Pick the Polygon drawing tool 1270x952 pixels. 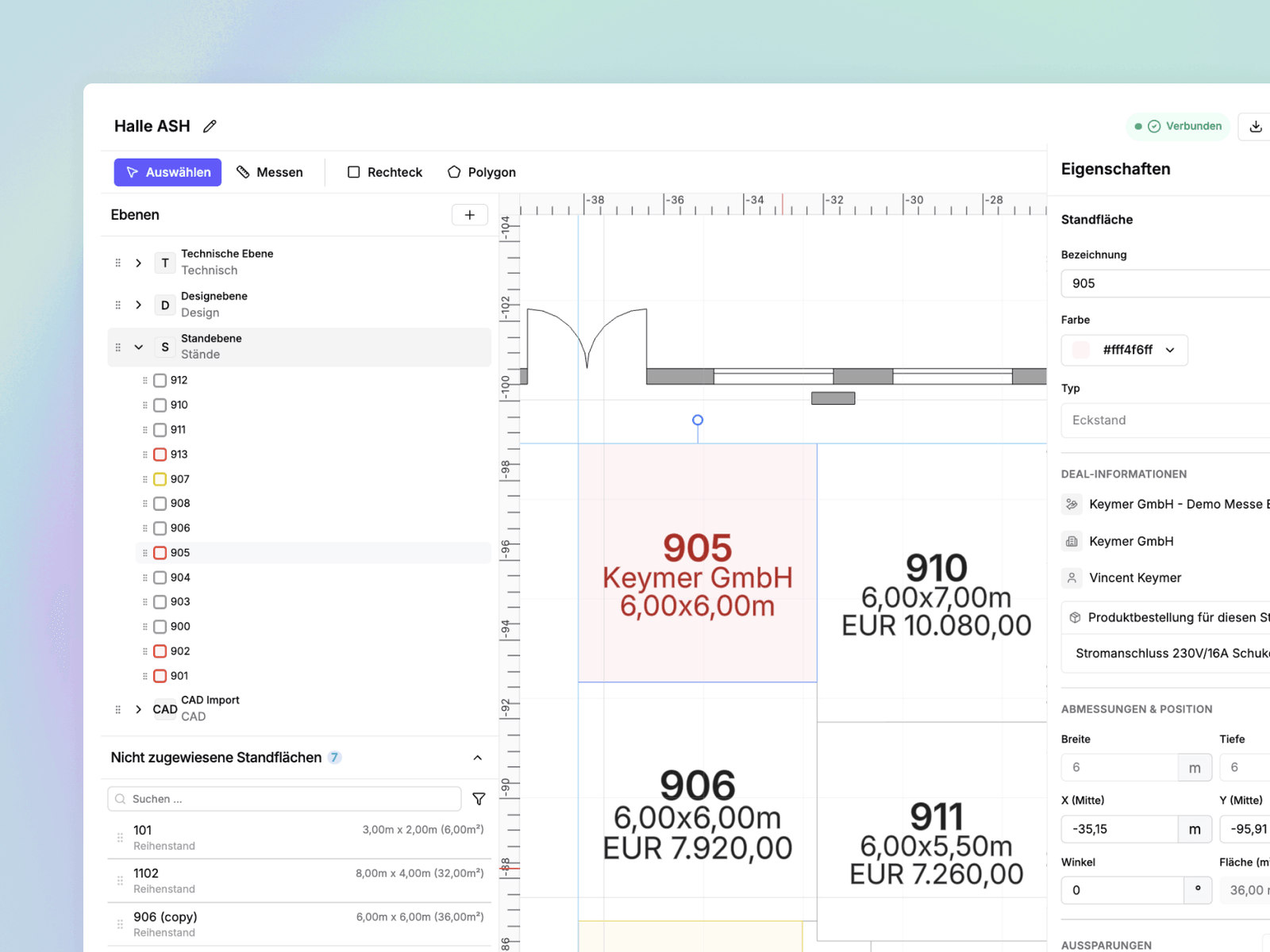pyautogui.click(x=482, y=172)
